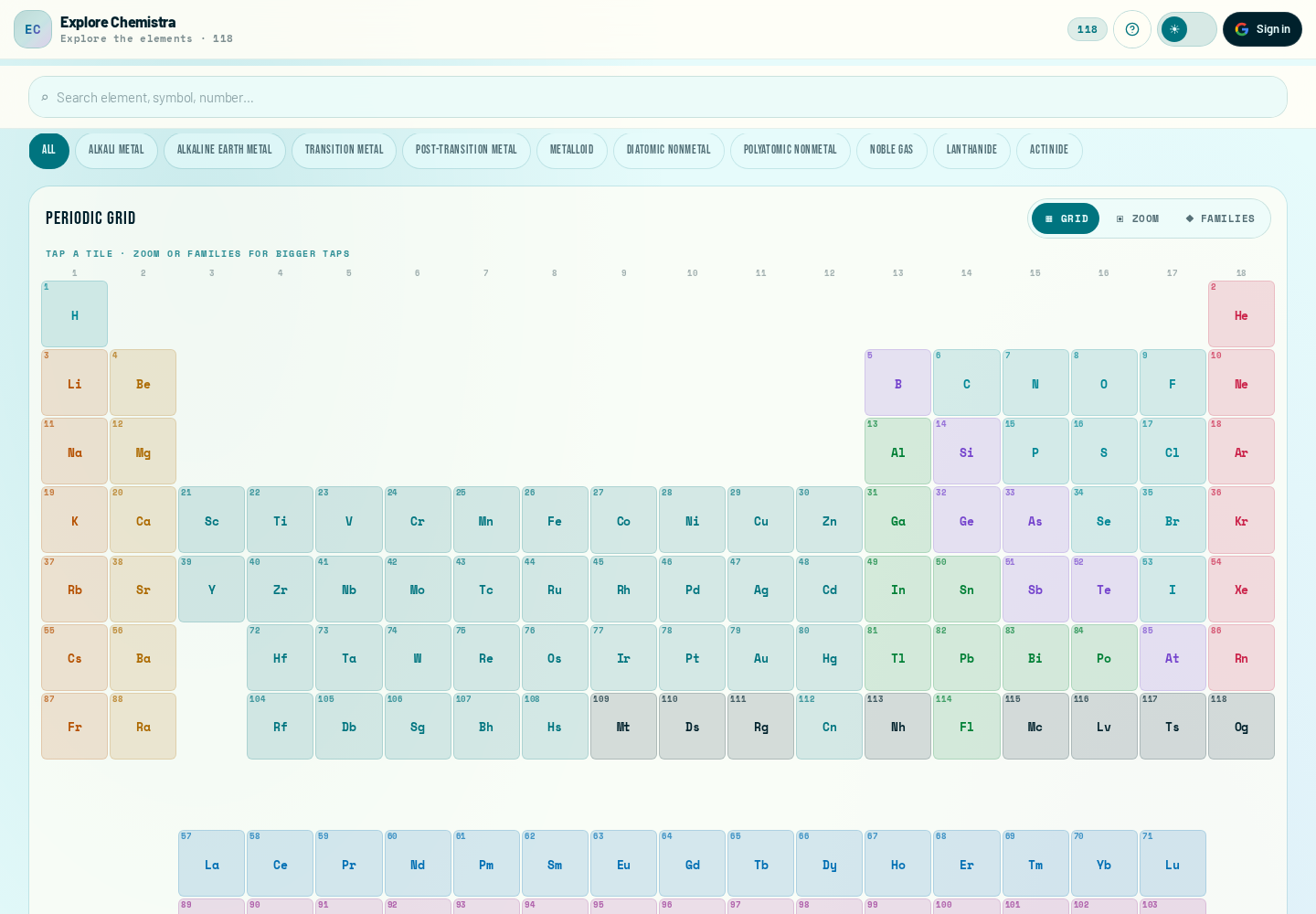The width and height of the screenshot is (1316, 914).
Task: Filter by Actinide
Action: coord(1049,151)
